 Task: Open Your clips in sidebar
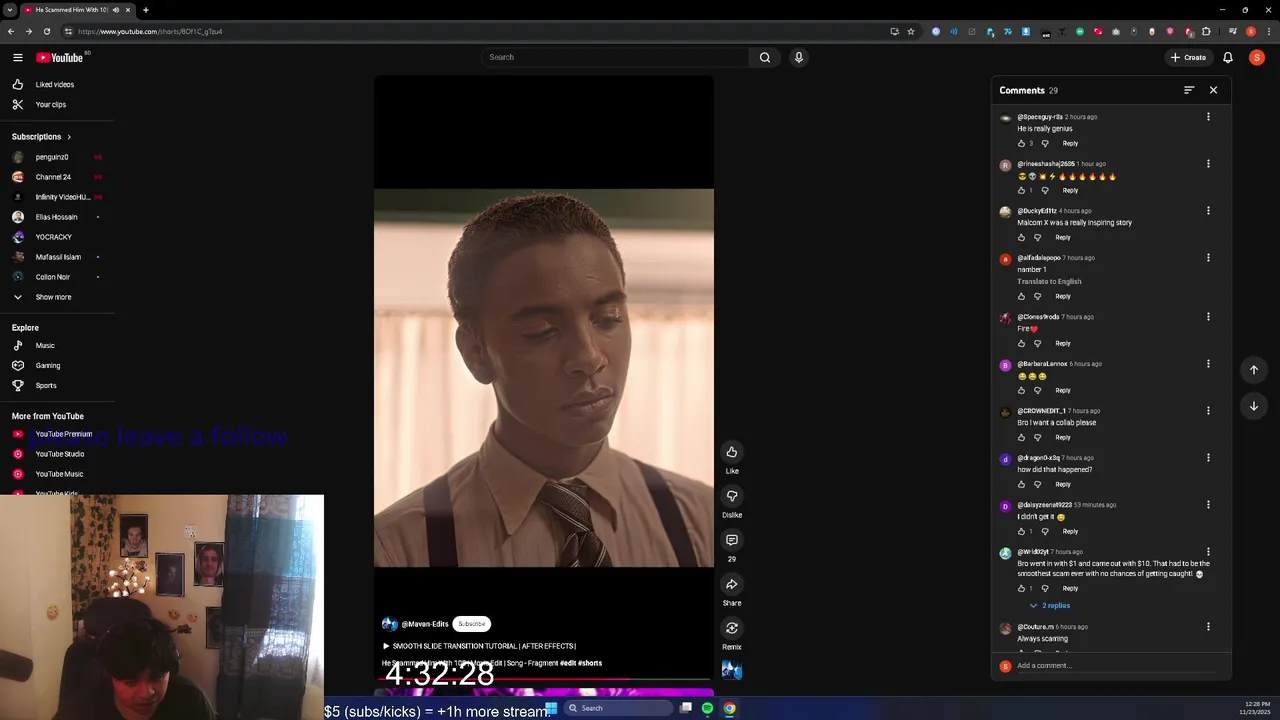(x=50, y=105)
